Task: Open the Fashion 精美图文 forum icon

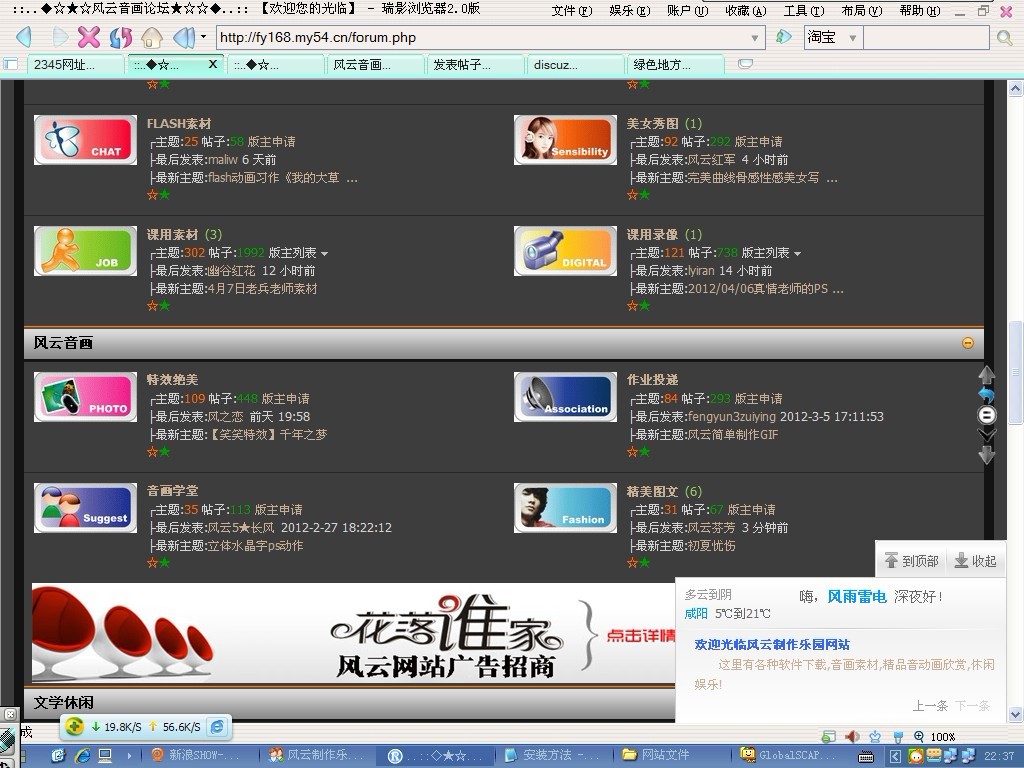Action: click(x=566, y=508)
